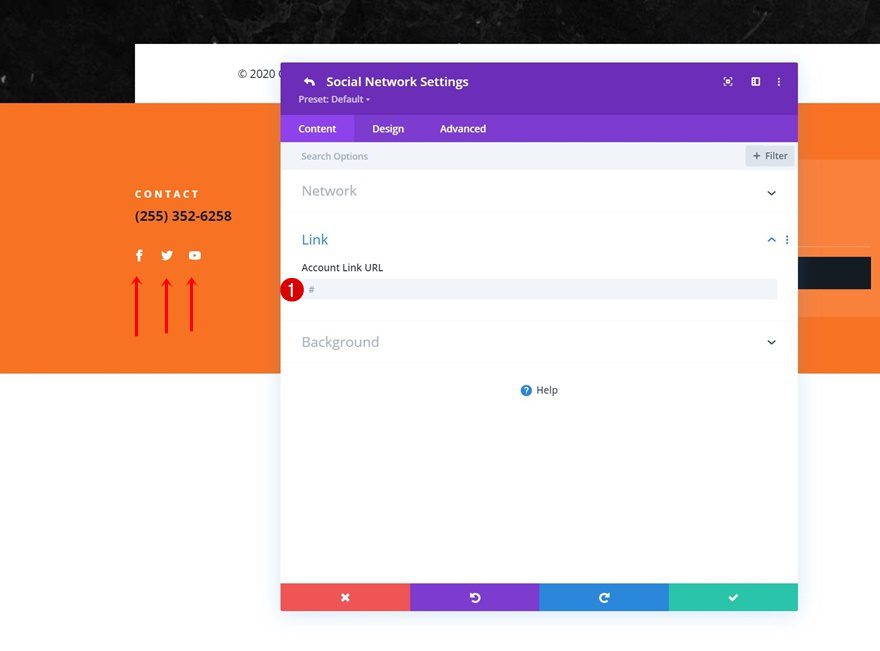Click the Account Link URL label
This screenshot has width=880, height=651.
point(342,268)
